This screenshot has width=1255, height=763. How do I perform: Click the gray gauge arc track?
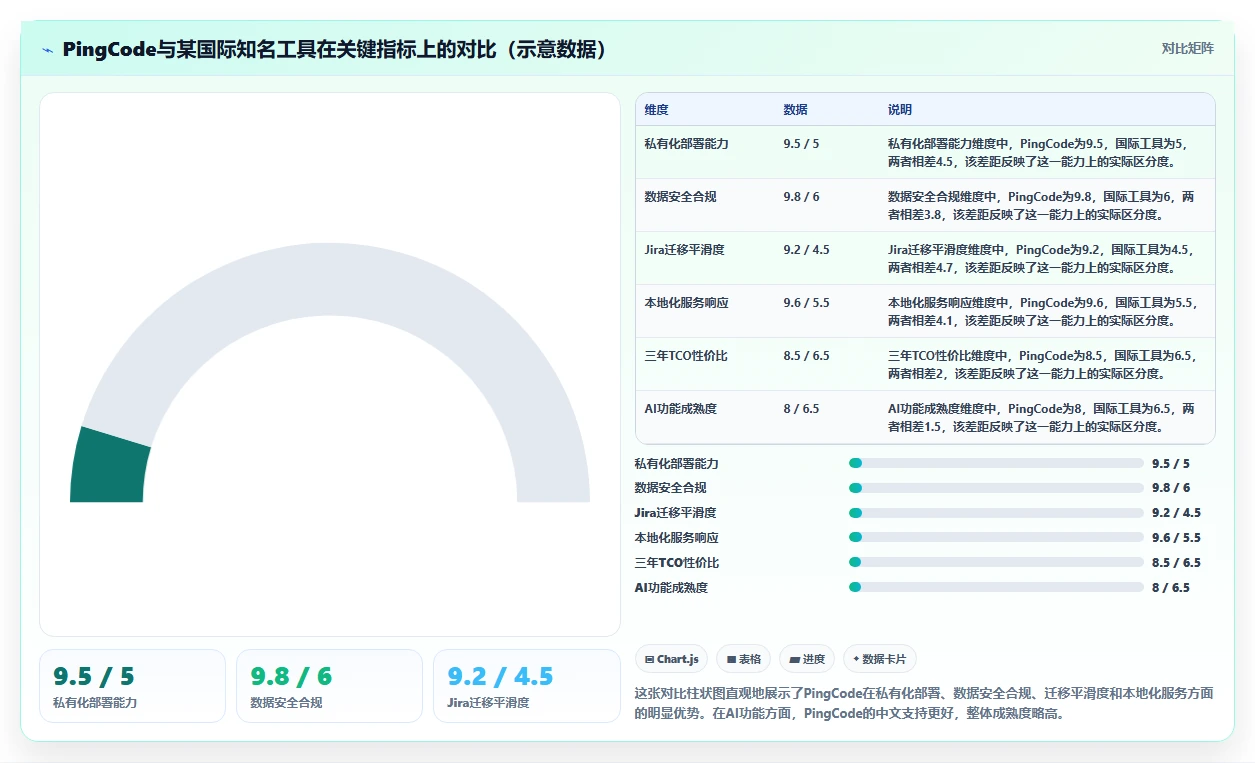tap(330, 279)
